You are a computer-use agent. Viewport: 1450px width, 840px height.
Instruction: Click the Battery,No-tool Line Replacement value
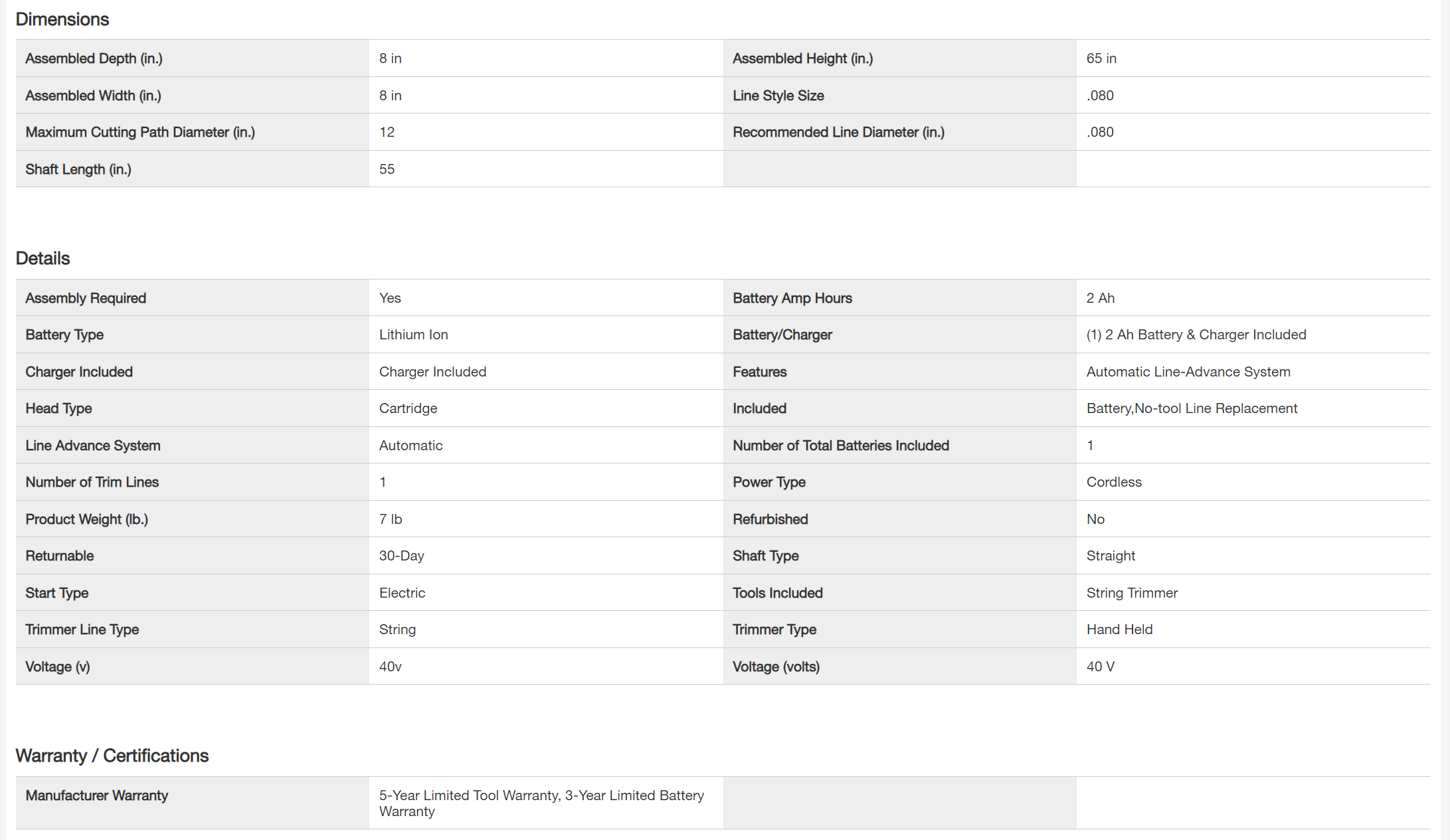coord(1192,408)
